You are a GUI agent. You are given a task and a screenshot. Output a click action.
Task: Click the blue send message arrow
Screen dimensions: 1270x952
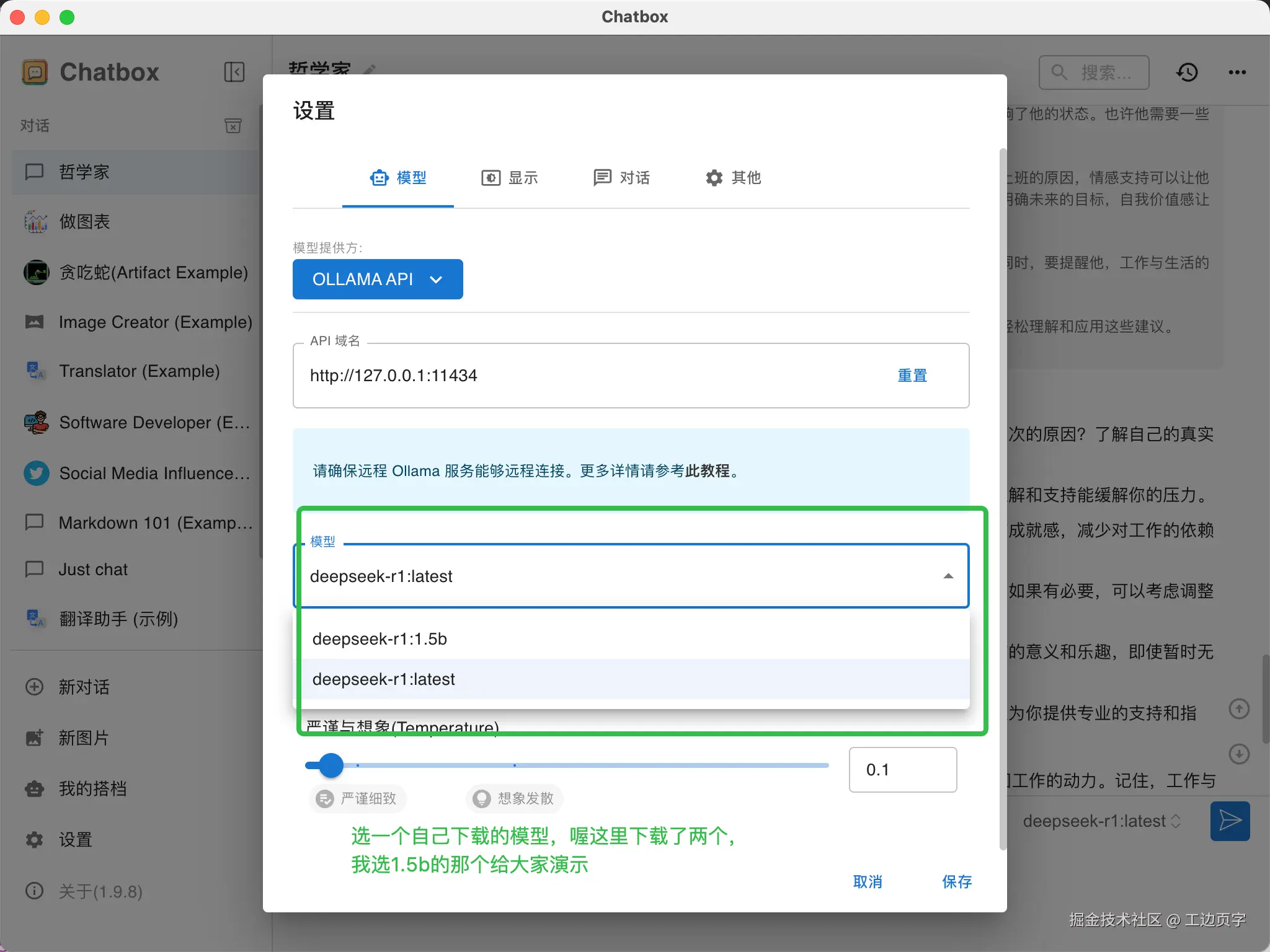pyautogui.click(x=1230, y=821)
